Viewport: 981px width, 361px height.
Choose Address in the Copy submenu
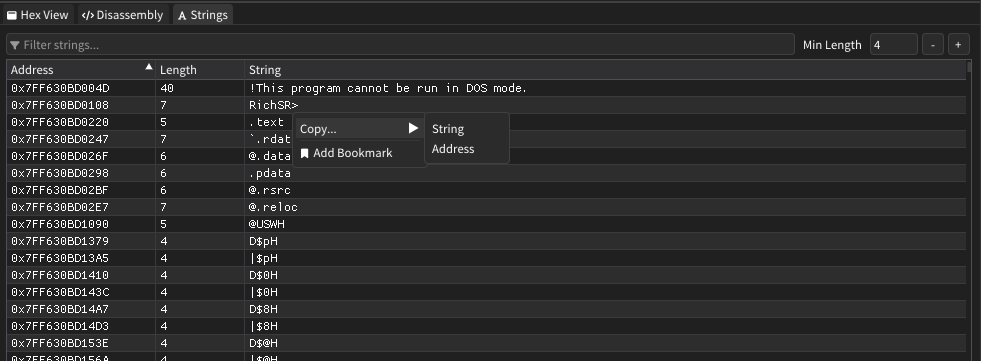coord(453,149)
